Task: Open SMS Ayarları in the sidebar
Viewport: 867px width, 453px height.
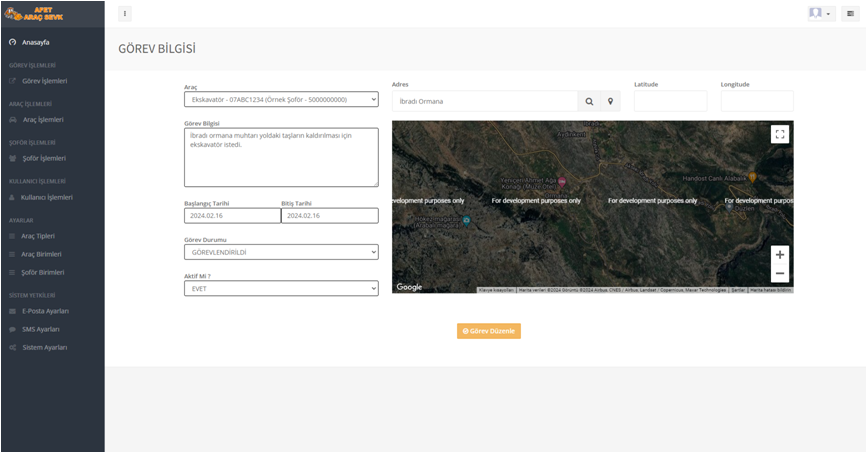Action: [41, 329]
